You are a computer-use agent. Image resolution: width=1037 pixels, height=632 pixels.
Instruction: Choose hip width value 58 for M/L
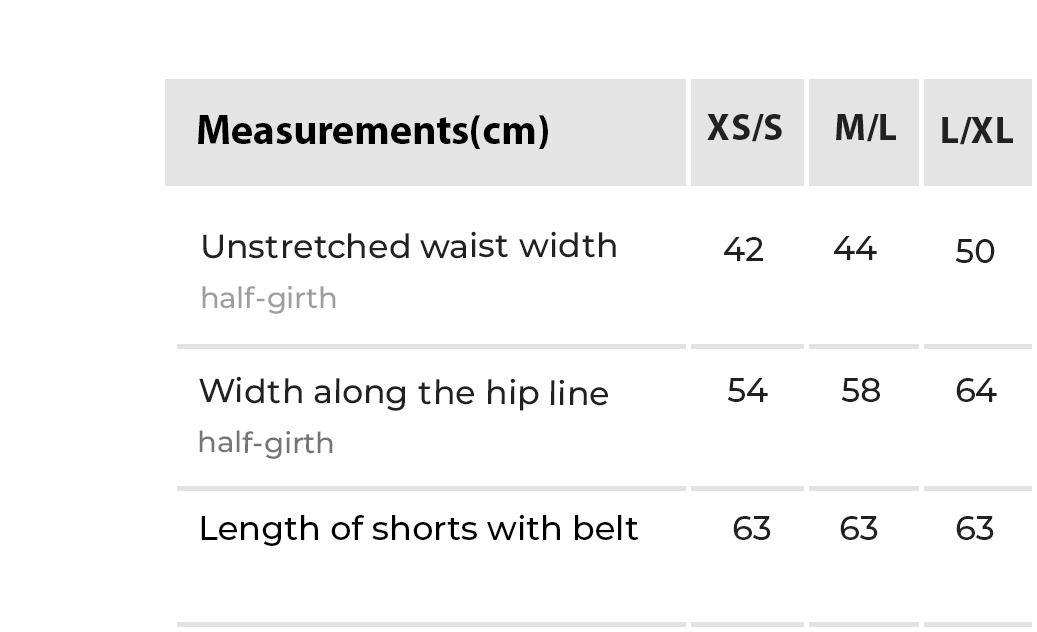861,390
